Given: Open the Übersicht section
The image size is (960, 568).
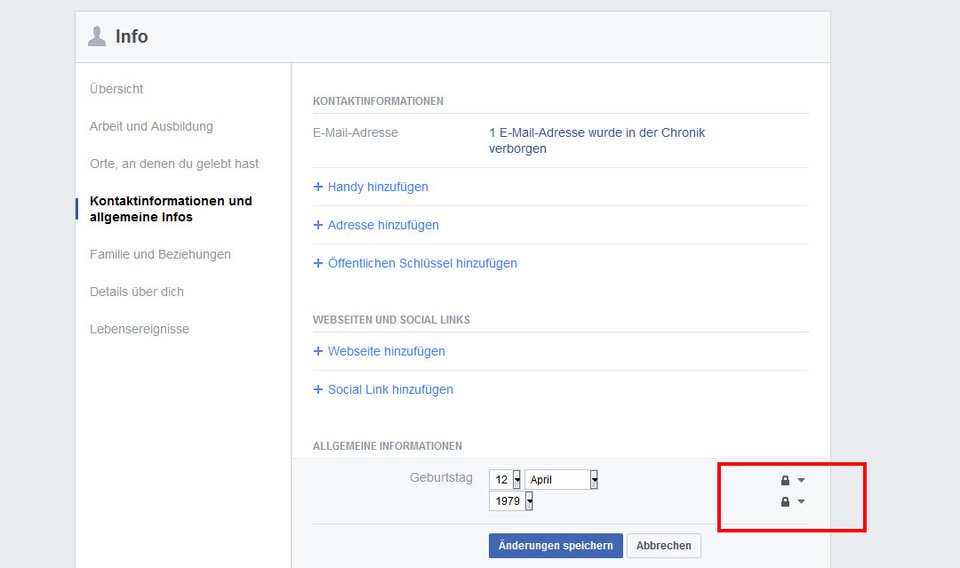Looking at the screenshot, I should pos(116,89).
